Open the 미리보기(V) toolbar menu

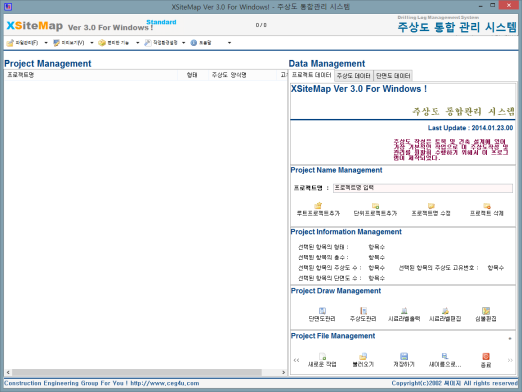coord(69,43)
